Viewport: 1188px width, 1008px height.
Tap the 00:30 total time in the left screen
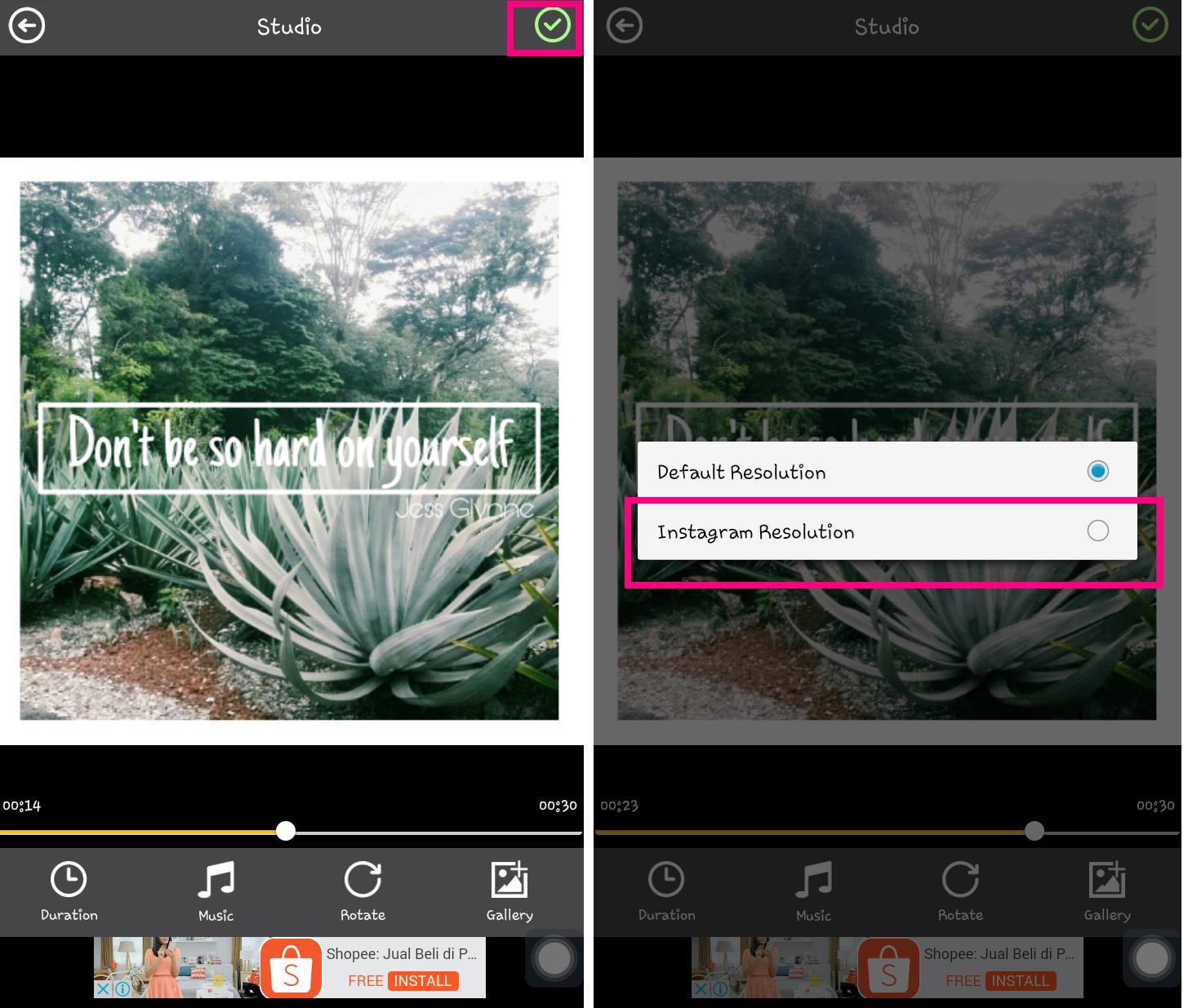click(558, 806)
